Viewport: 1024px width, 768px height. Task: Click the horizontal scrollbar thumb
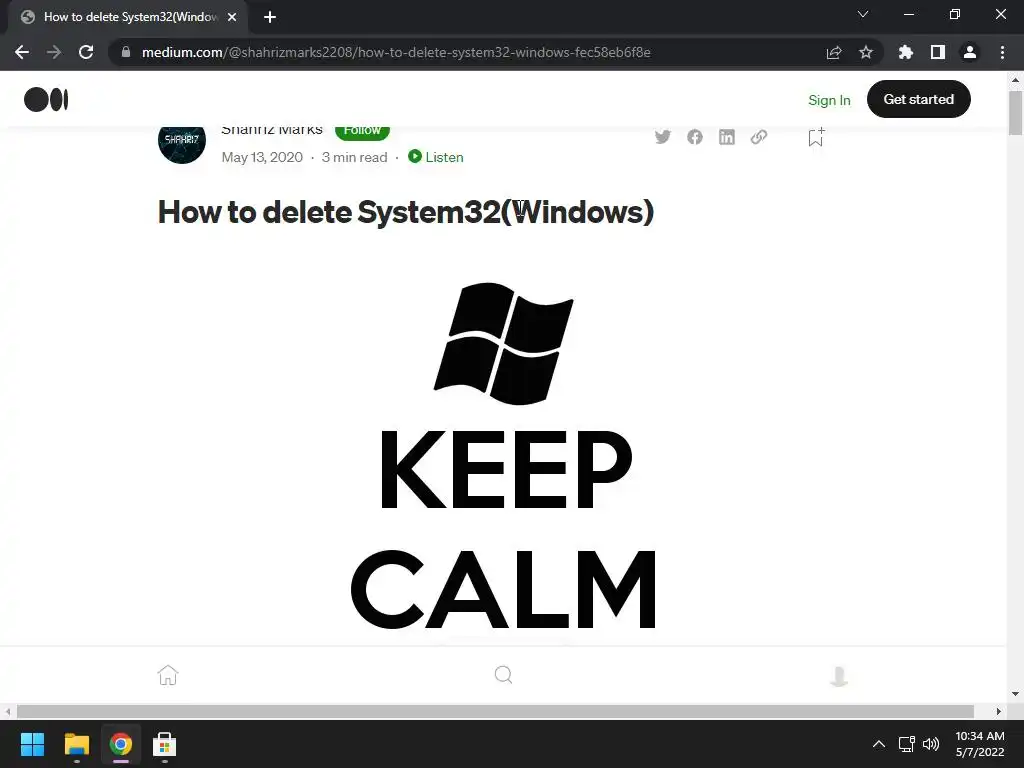(495, 711)
